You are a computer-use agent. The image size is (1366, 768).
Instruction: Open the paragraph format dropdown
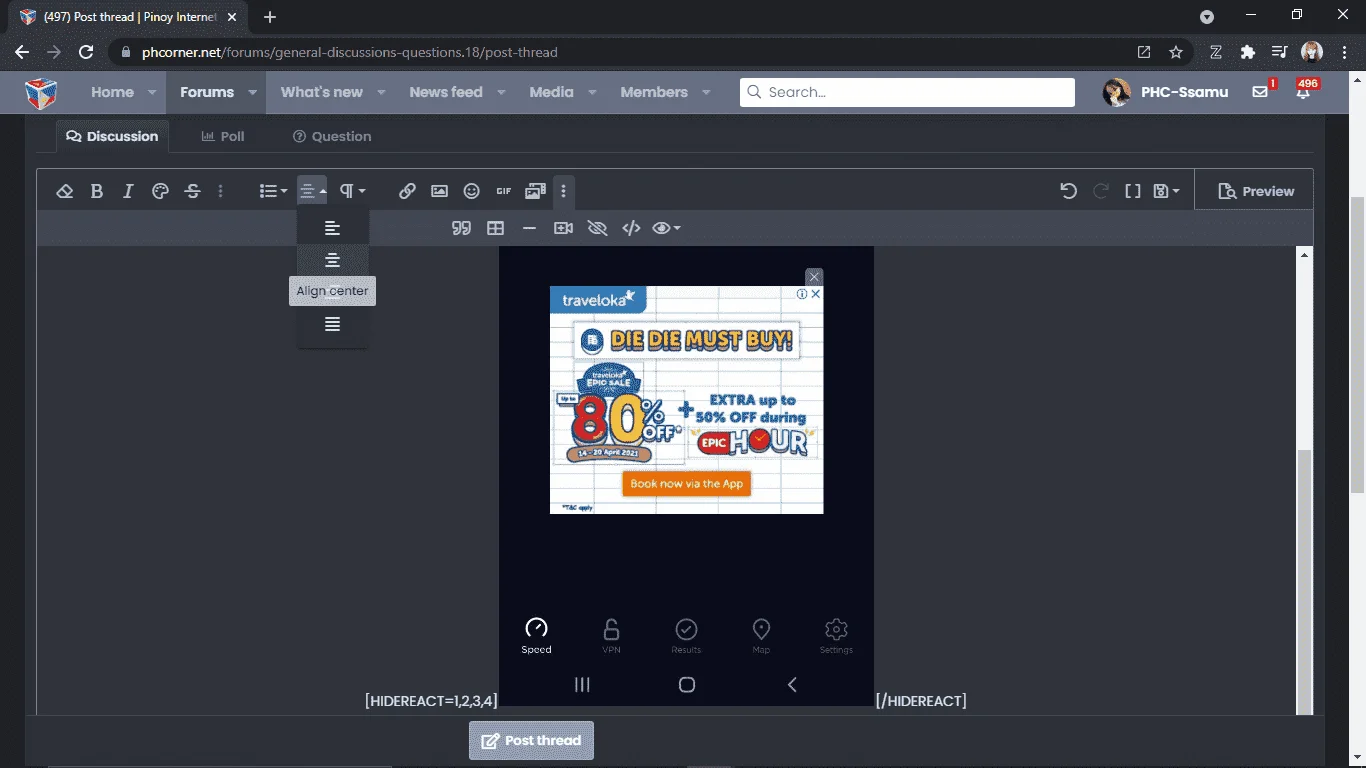352,191
